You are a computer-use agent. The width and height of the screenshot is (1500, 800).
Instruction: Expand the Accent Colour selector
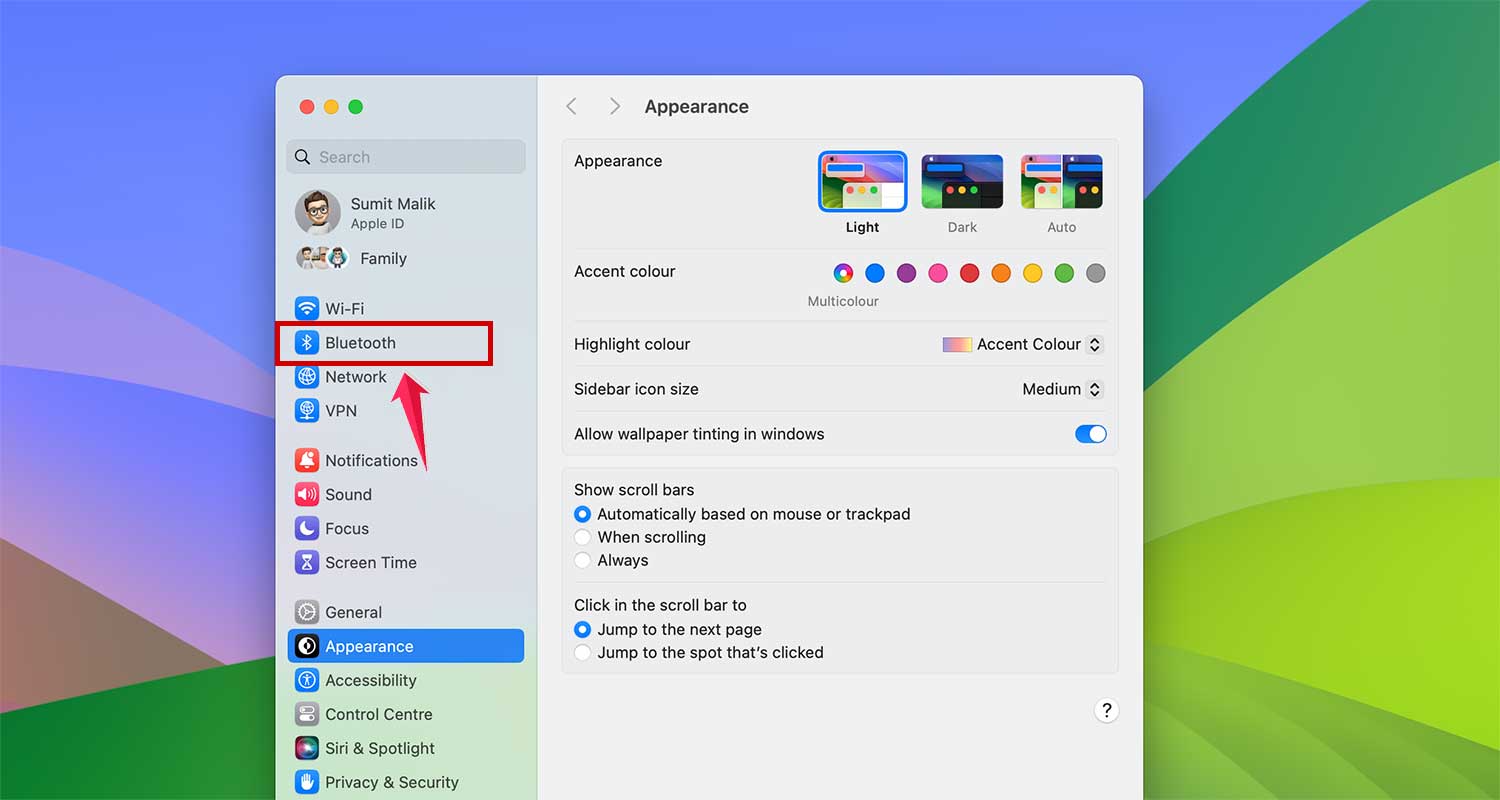(1095, 344)
